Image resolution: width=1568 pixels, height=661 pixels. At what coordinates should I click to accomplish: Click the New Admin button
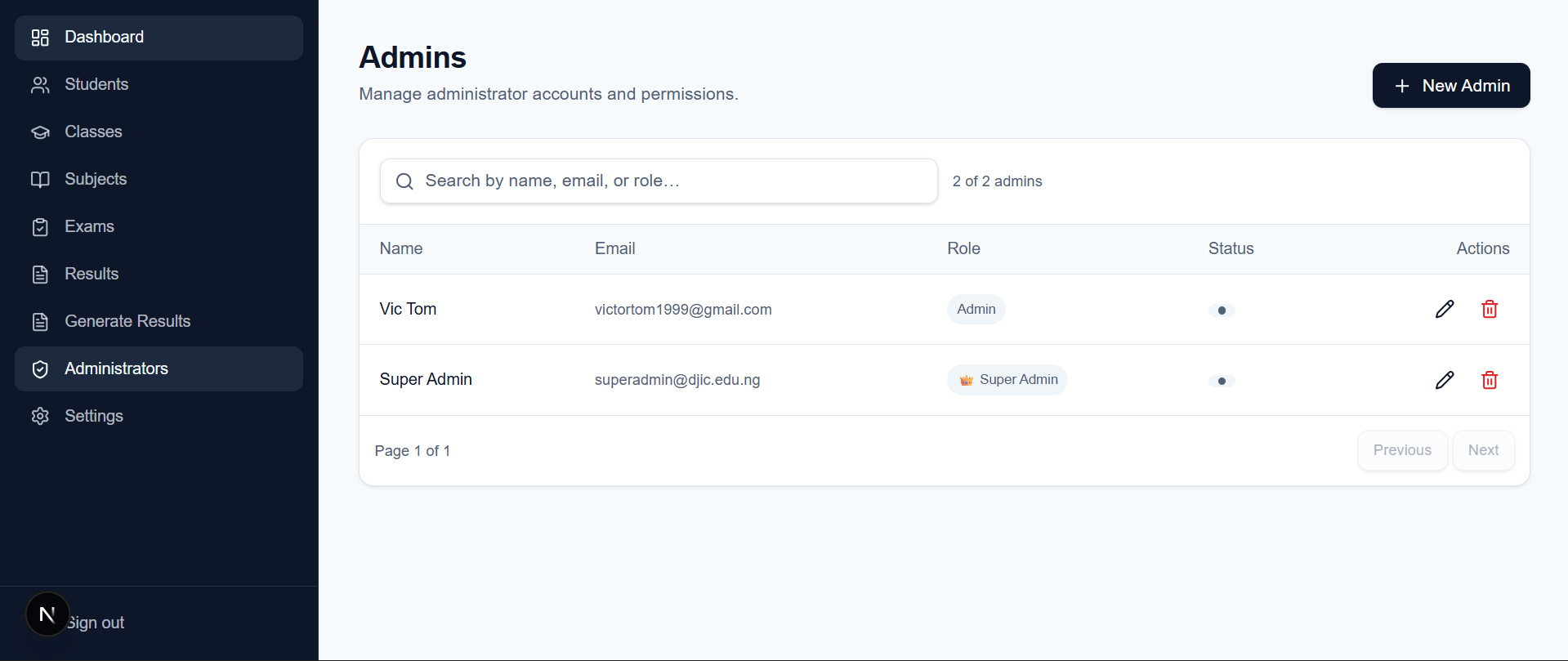pyautogui.click(x=1451, y=86)
